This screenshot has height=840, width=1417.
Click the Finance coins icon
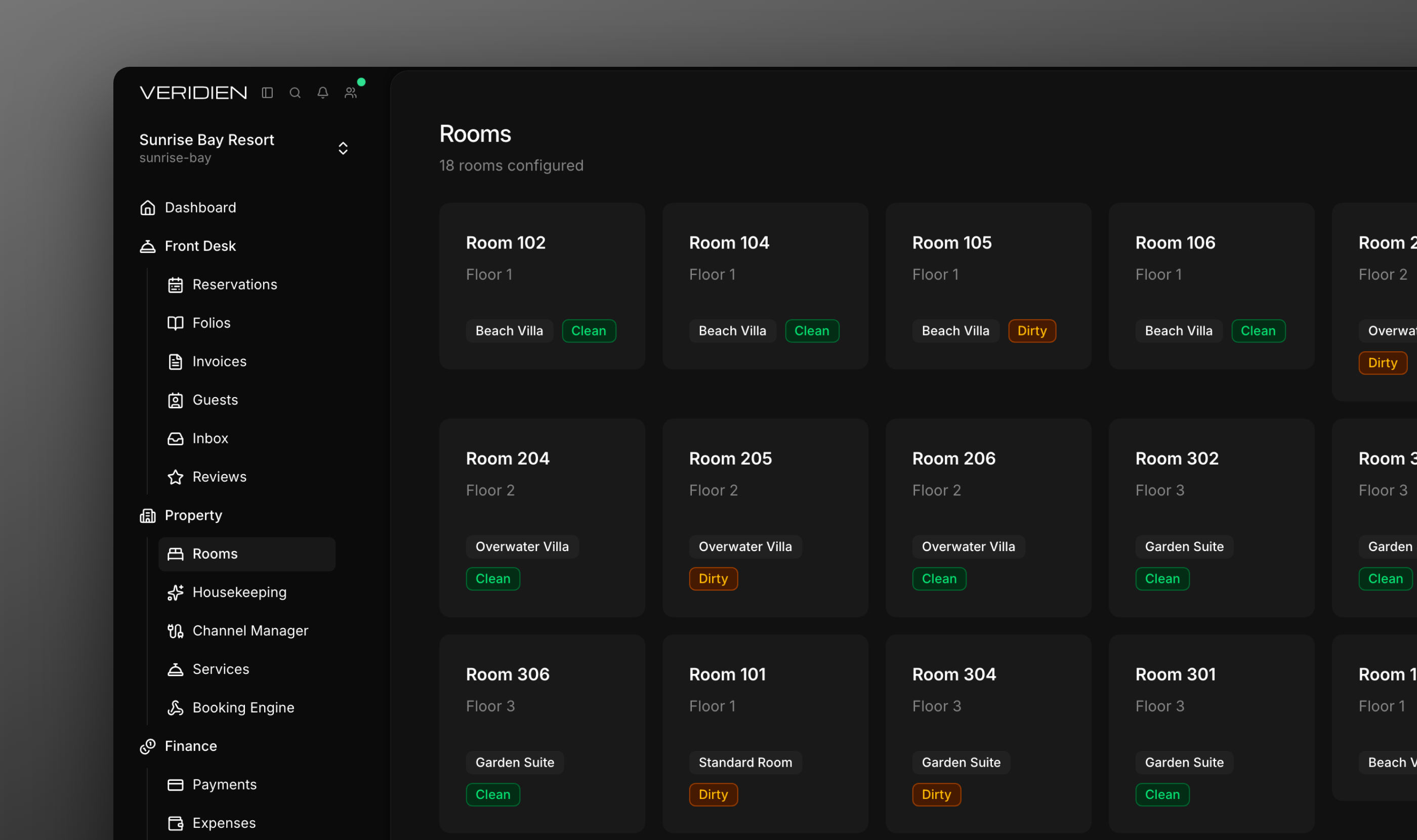coord(148,746)
